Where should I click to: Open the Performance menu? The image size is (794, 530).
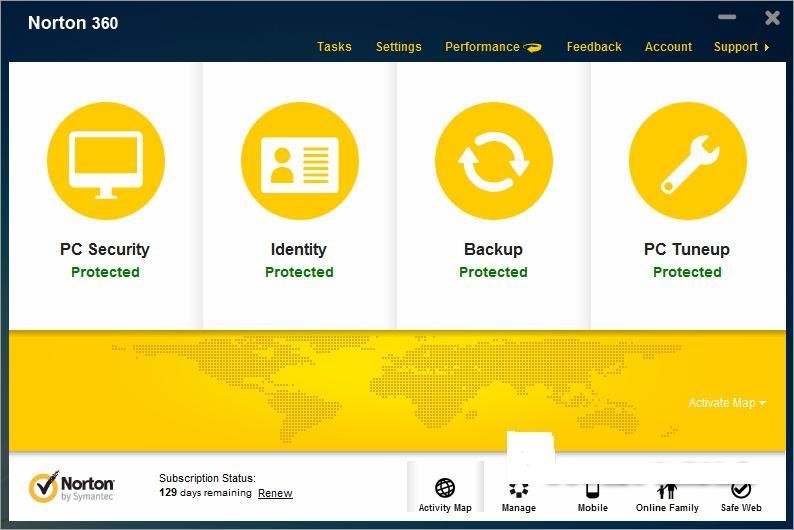click(482, 47)
